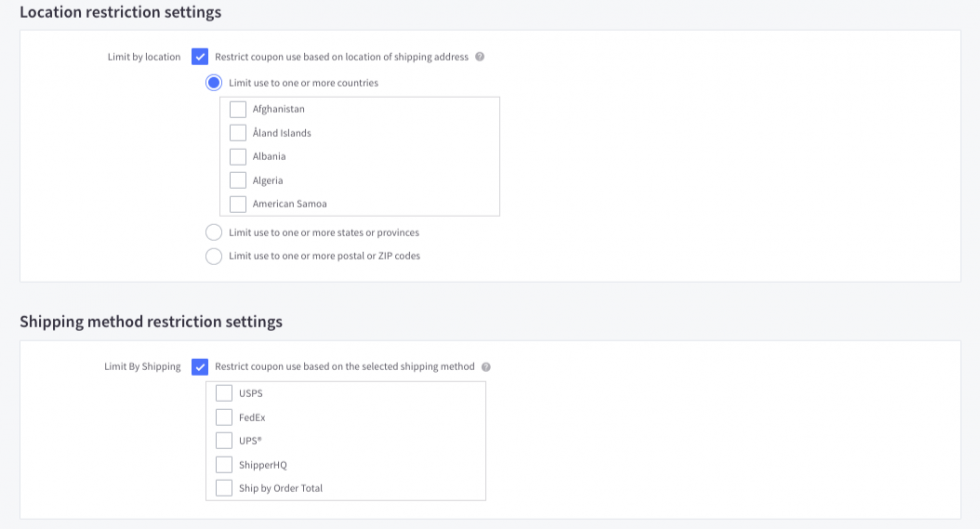Screen dimensions: 980x529
Task: Check the UPS® shipping method box
Action: 224,441
